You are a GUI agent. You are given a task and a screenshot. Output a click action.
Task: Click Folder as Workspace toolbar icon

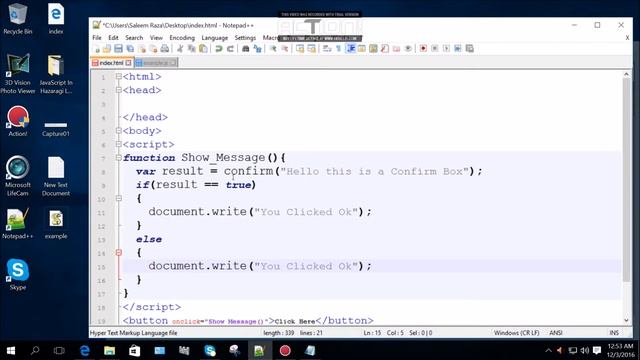point(396,49)
